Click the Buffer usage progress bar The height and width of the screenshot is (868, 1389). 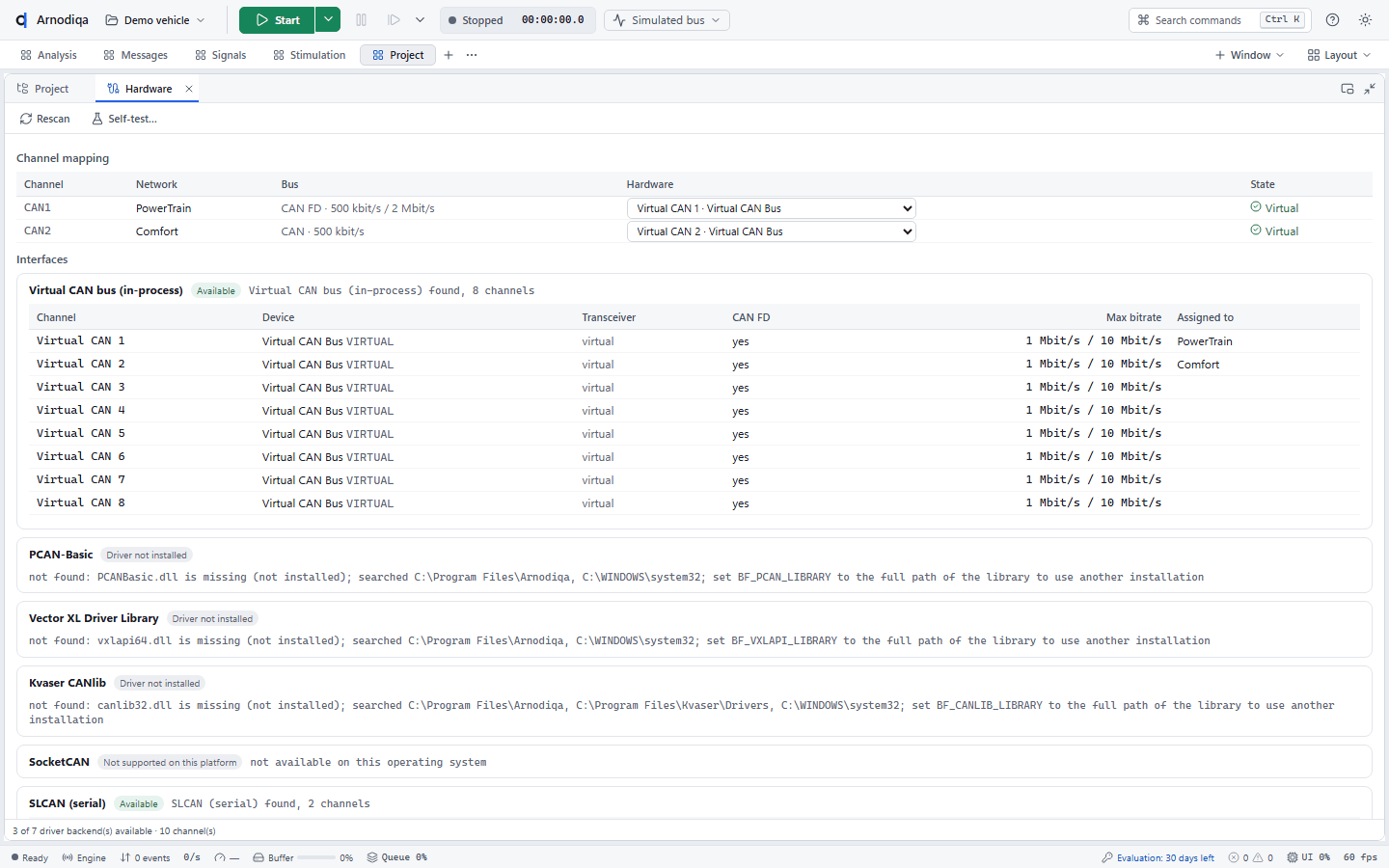[x=316, y=857]
